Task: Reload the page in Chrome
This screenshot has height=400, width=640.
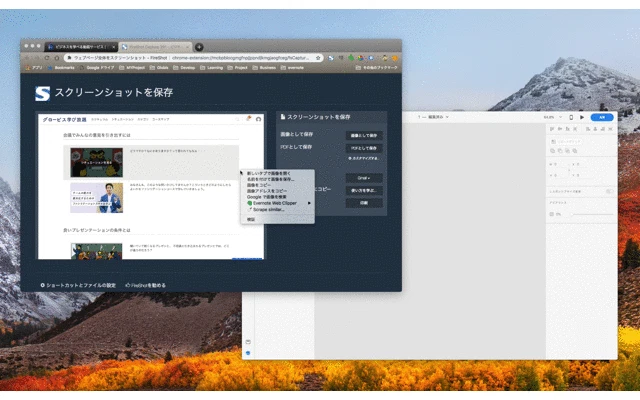Action: [47, 58]
